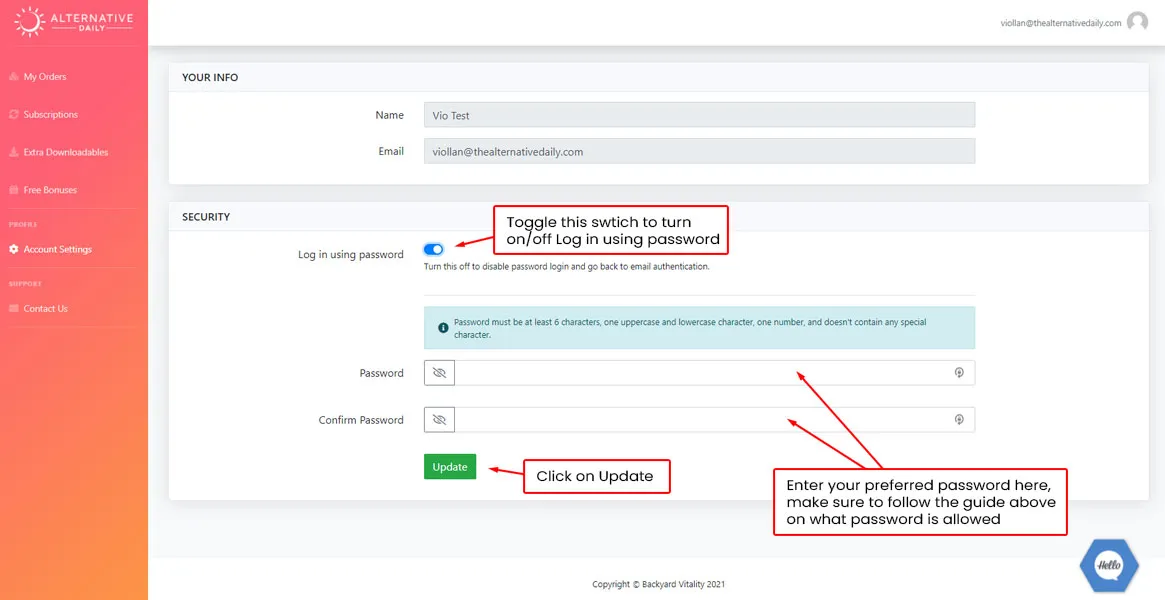The width and height of the screenshot is (1165, 600).
Task: Show password in Confirm Password field
Action: [x=439, y=420]
